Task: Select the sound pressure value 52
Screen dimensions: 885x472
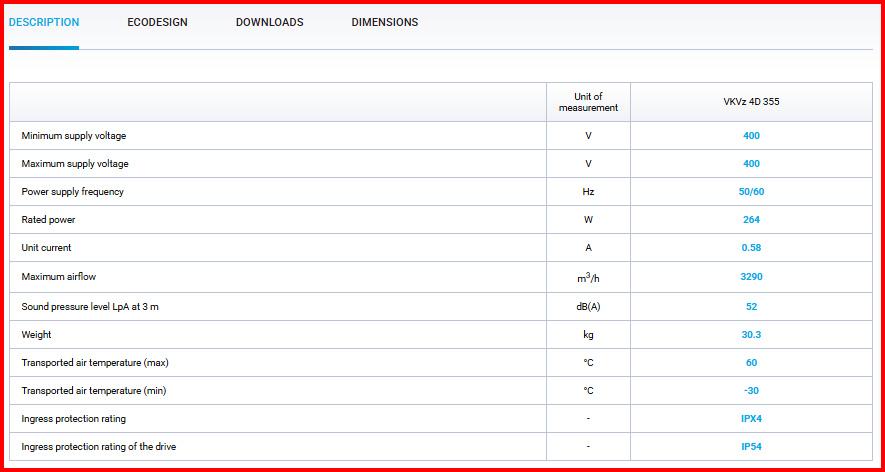Action: 751,307
